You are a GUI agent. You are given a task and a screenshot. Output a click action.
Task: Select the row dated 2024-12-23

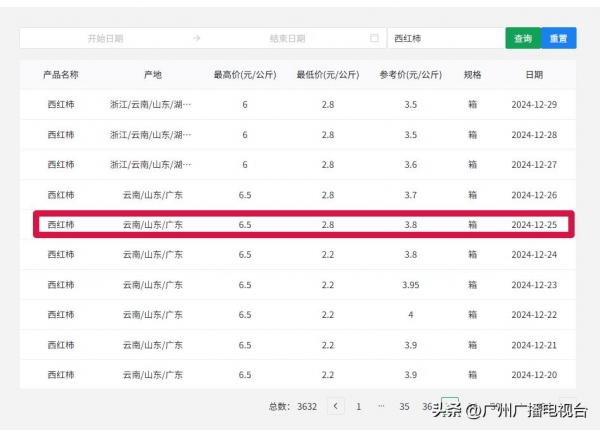[300, 285]
